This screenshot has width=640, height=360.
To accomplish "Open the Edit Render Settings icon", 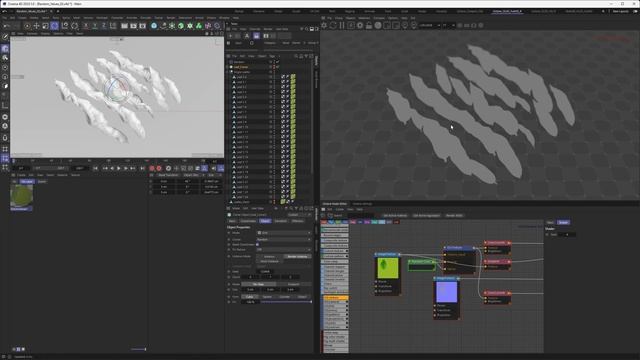I will [x=142, y=26].
